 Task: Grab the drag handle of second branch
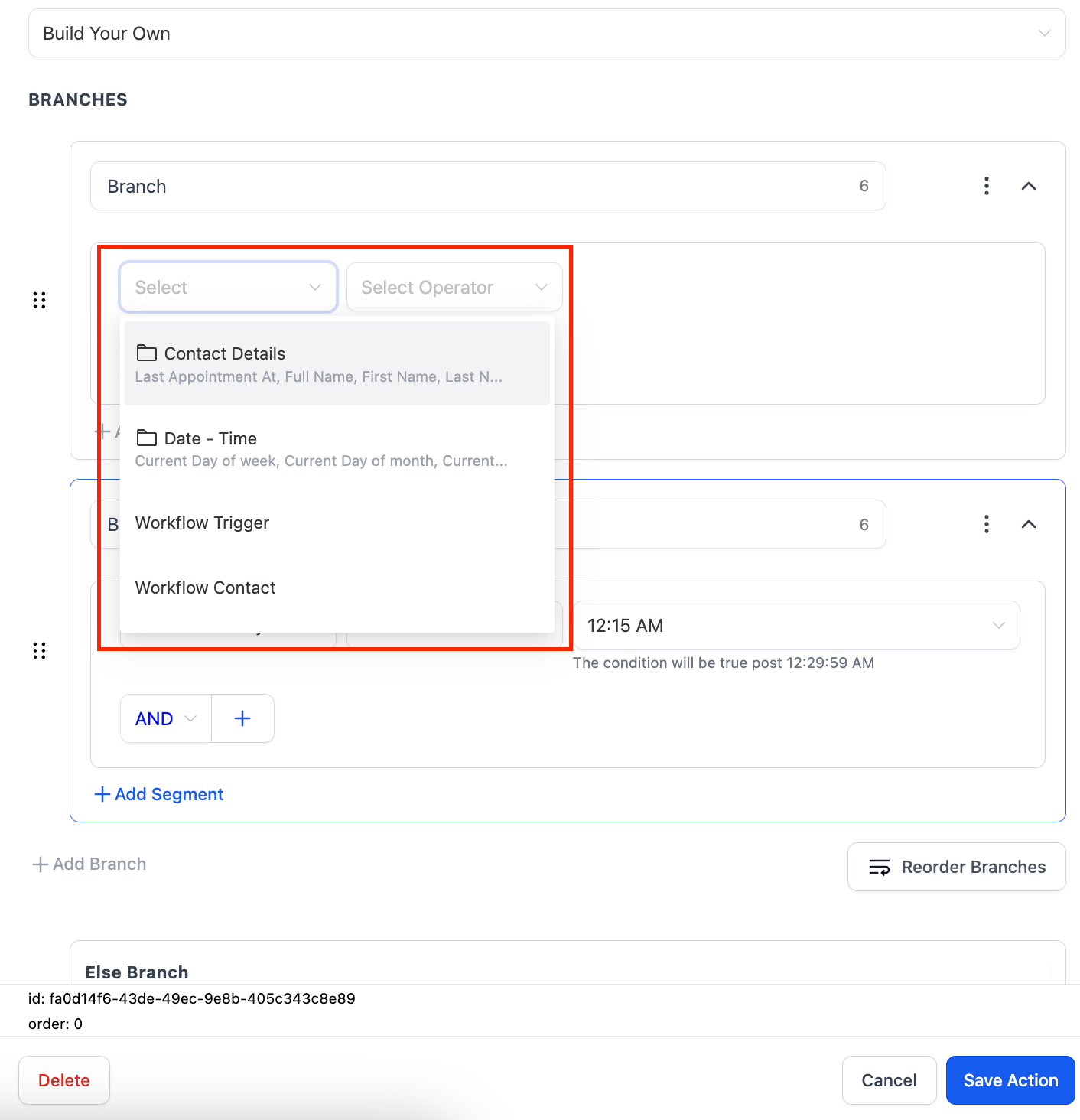40,650
